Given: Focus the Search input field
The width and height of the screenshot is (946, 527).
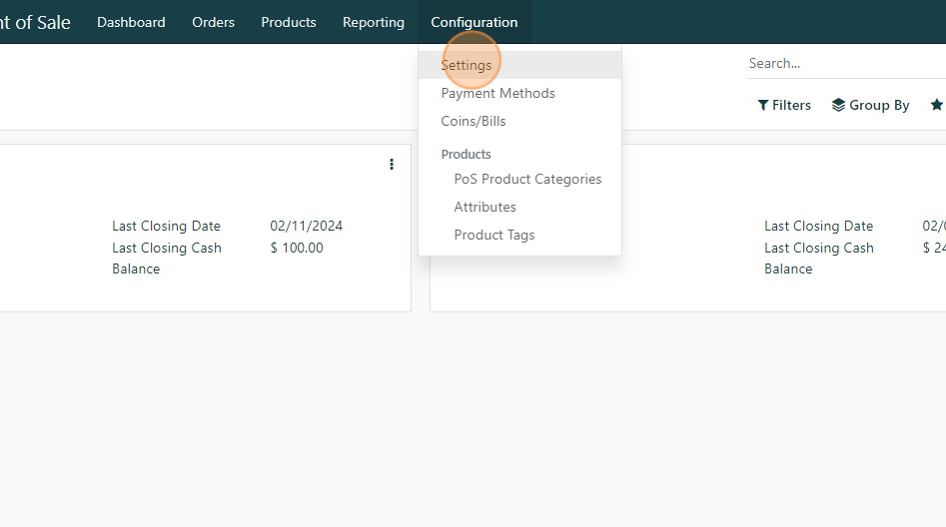Looking at the screenshot, I should 845,63.
